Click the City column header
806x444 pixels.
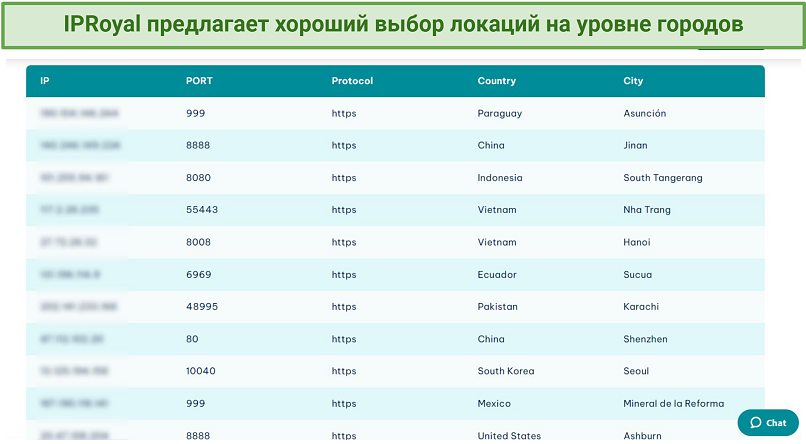(x=633, y=81)
